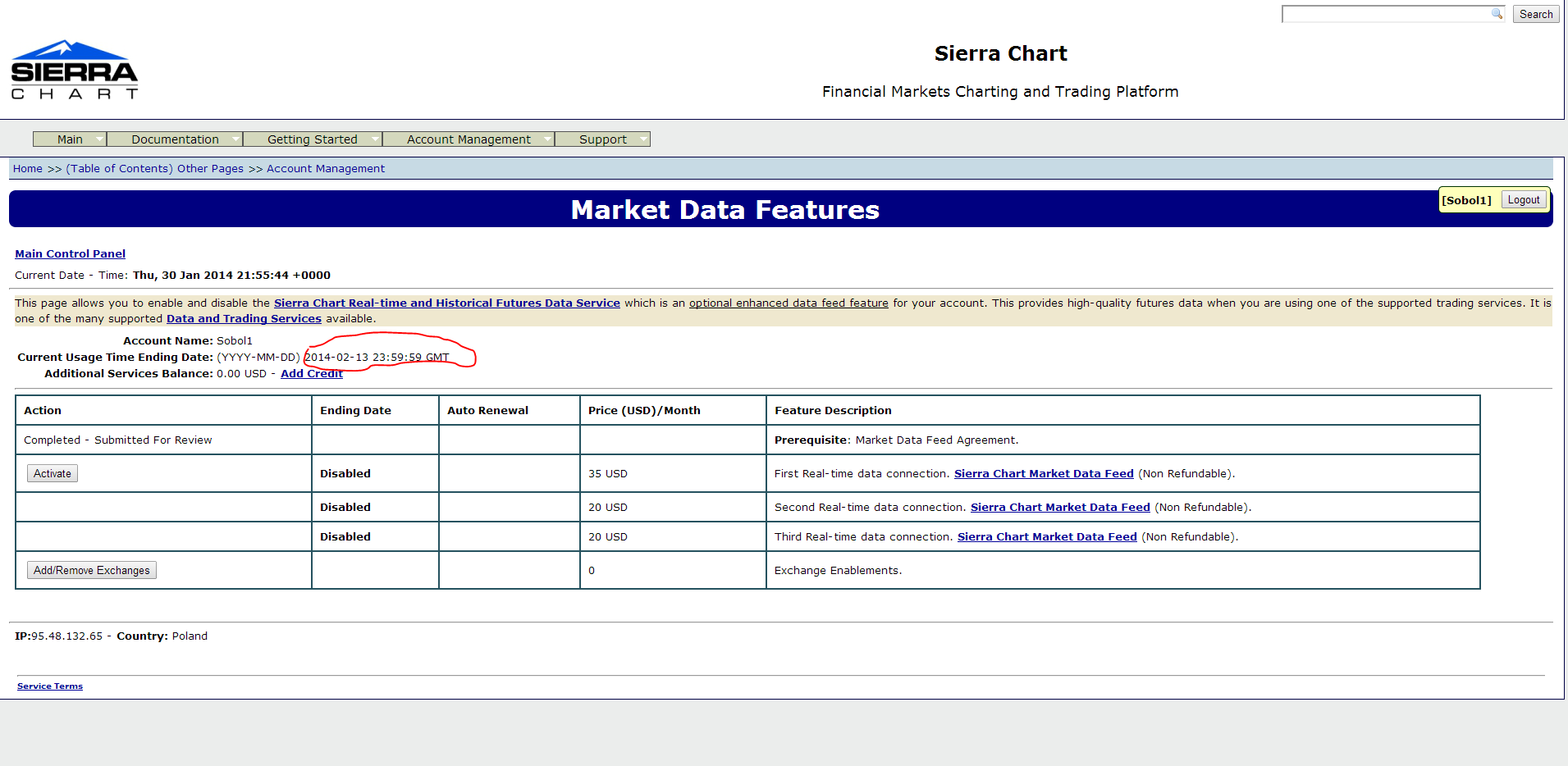This screenshot has height=766, width=1568.
Task: Open Market Data Feed link in Third connection row
Action: click(x=1046, y=537)
